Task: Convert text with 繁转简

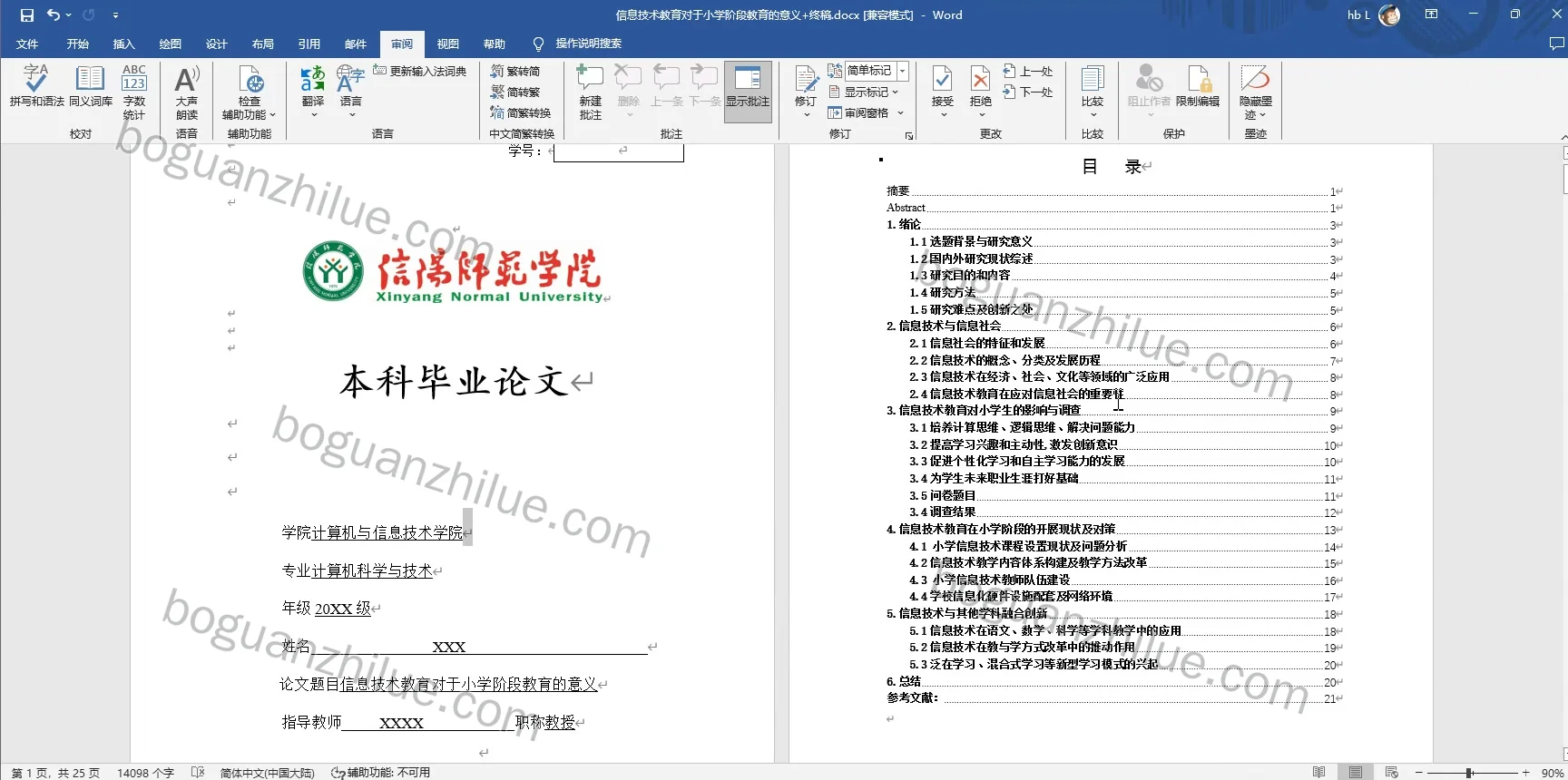Action: point(515,71)
